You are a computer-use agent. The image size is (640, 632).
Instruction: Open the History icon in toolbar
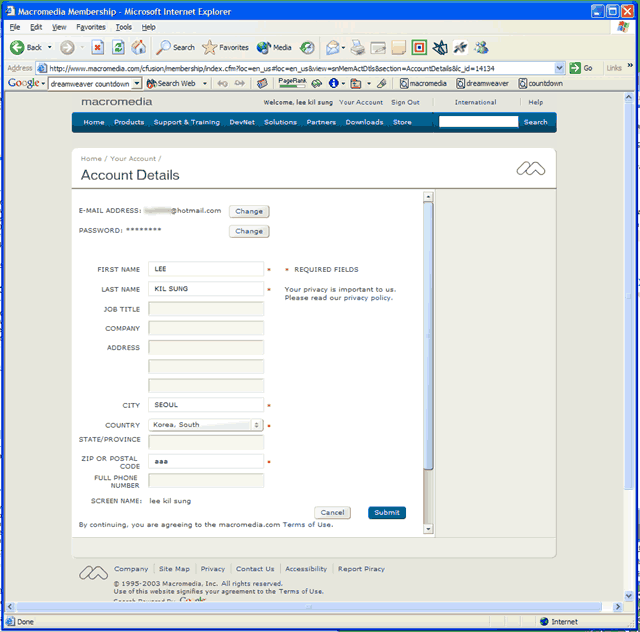(307, 48)
